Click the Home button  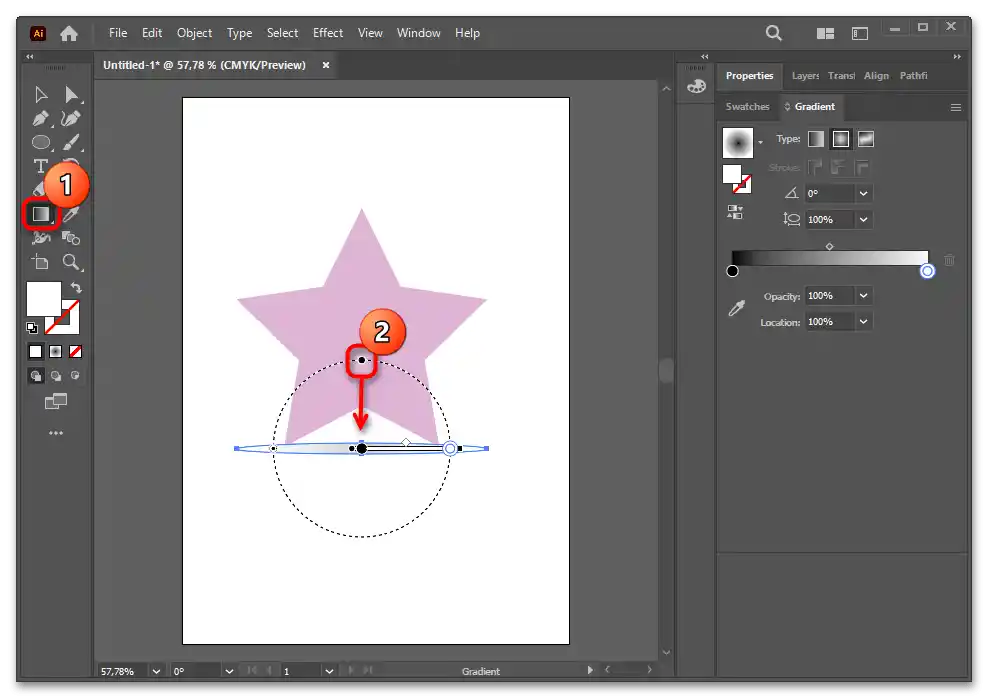(x=69, y=33)
